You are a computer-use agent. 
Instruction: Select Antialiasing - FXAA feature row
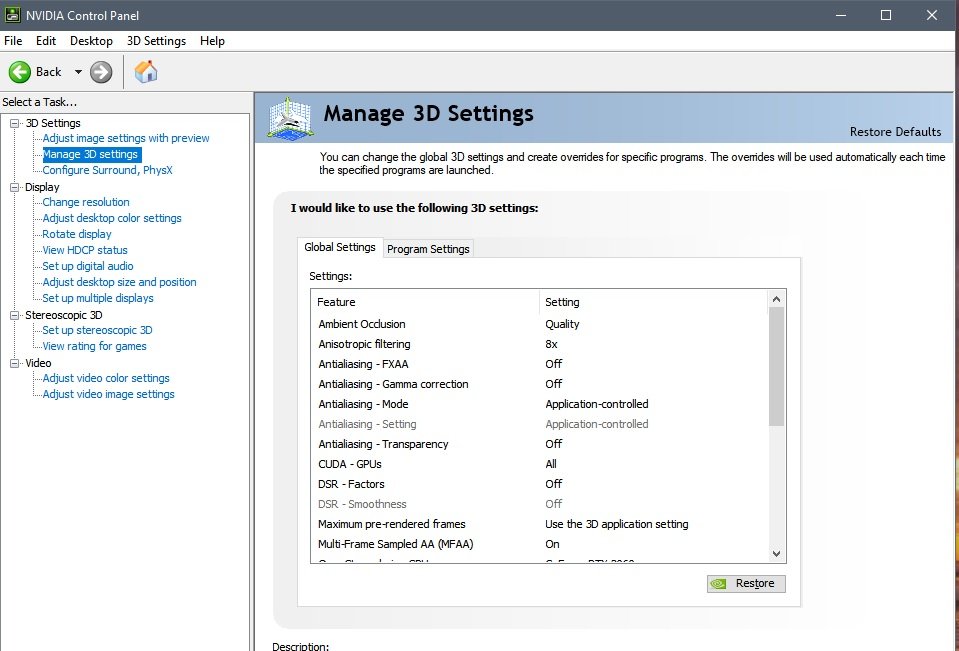click(539, 364)
